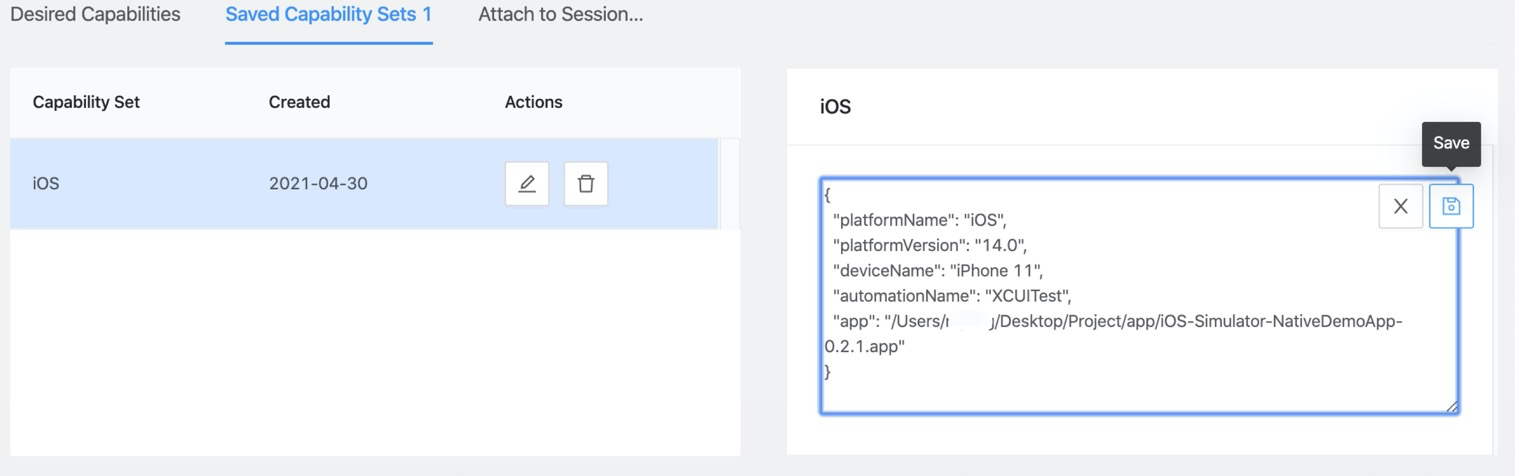This screenshot has width=1515, height=476.
Task: Save the edited capabilities with floppy disk icon
Action: click(x=1451, y=206)
